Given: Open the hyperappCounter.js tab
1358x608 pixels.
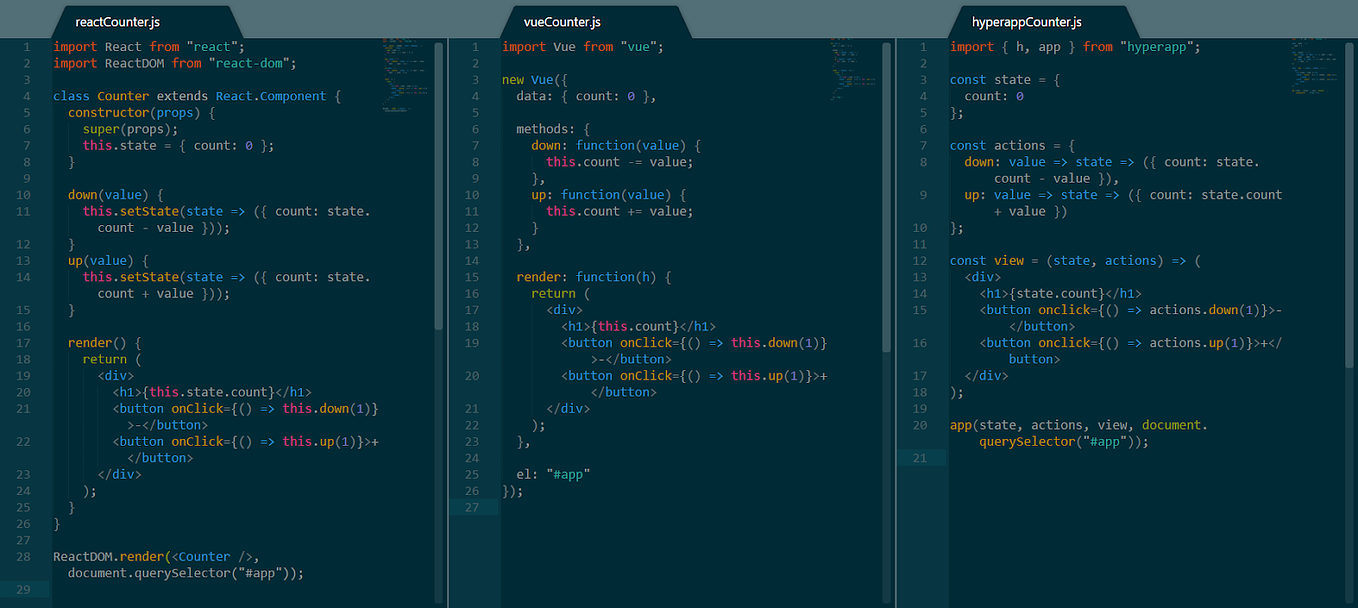Looking at the screenshot, I should pyautogui.click(x=1020, y=20).
